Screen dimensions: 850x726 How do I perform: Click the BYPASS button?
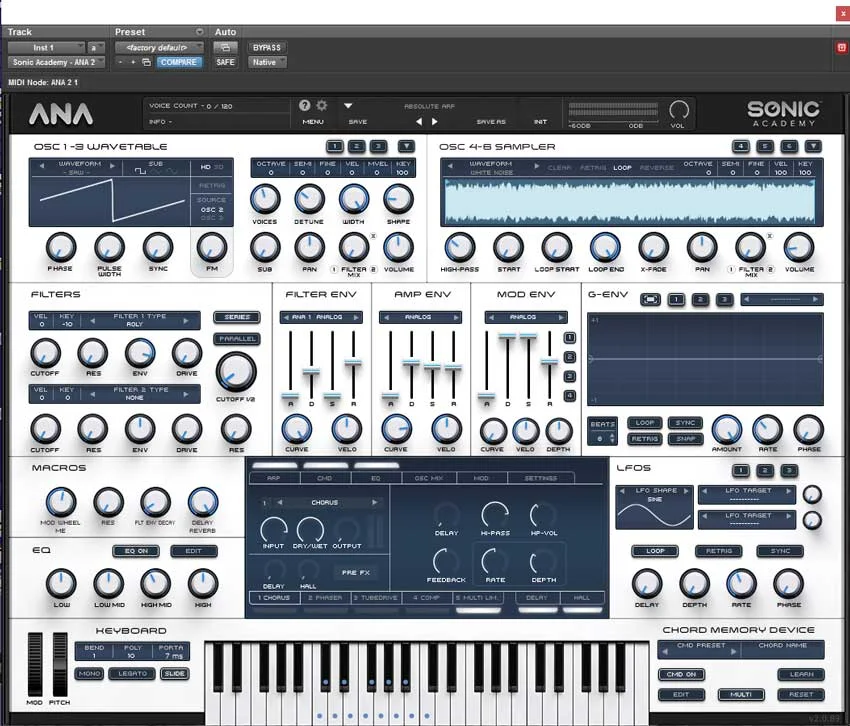click(x=267, y=48)
